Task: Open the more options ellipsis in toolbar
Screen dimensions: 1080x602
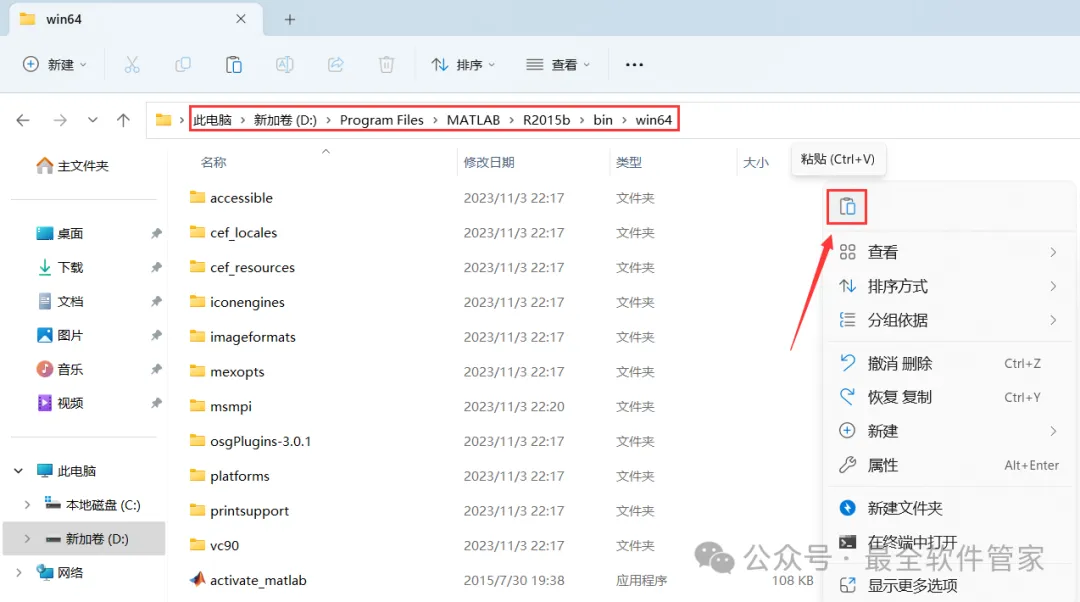Action: coord(634,65)
